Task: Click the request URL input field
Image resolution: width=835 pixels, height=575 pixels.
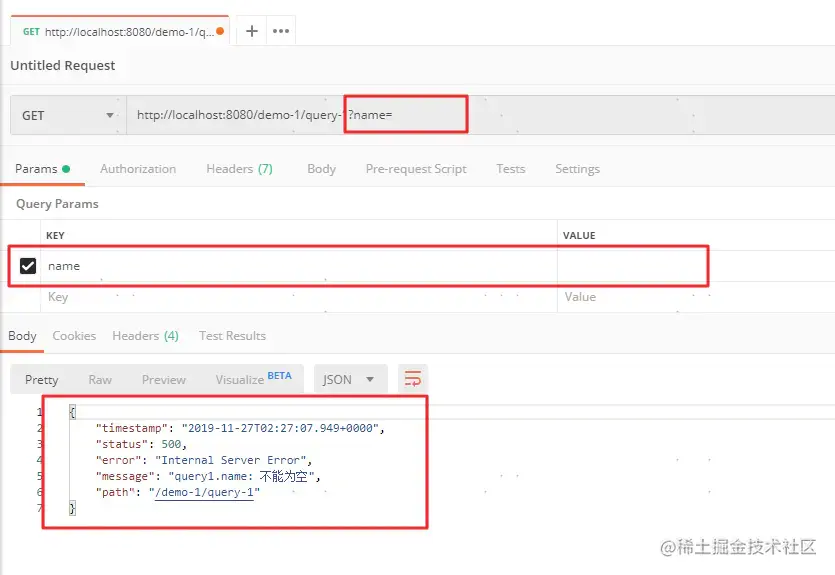Action: 480,115
